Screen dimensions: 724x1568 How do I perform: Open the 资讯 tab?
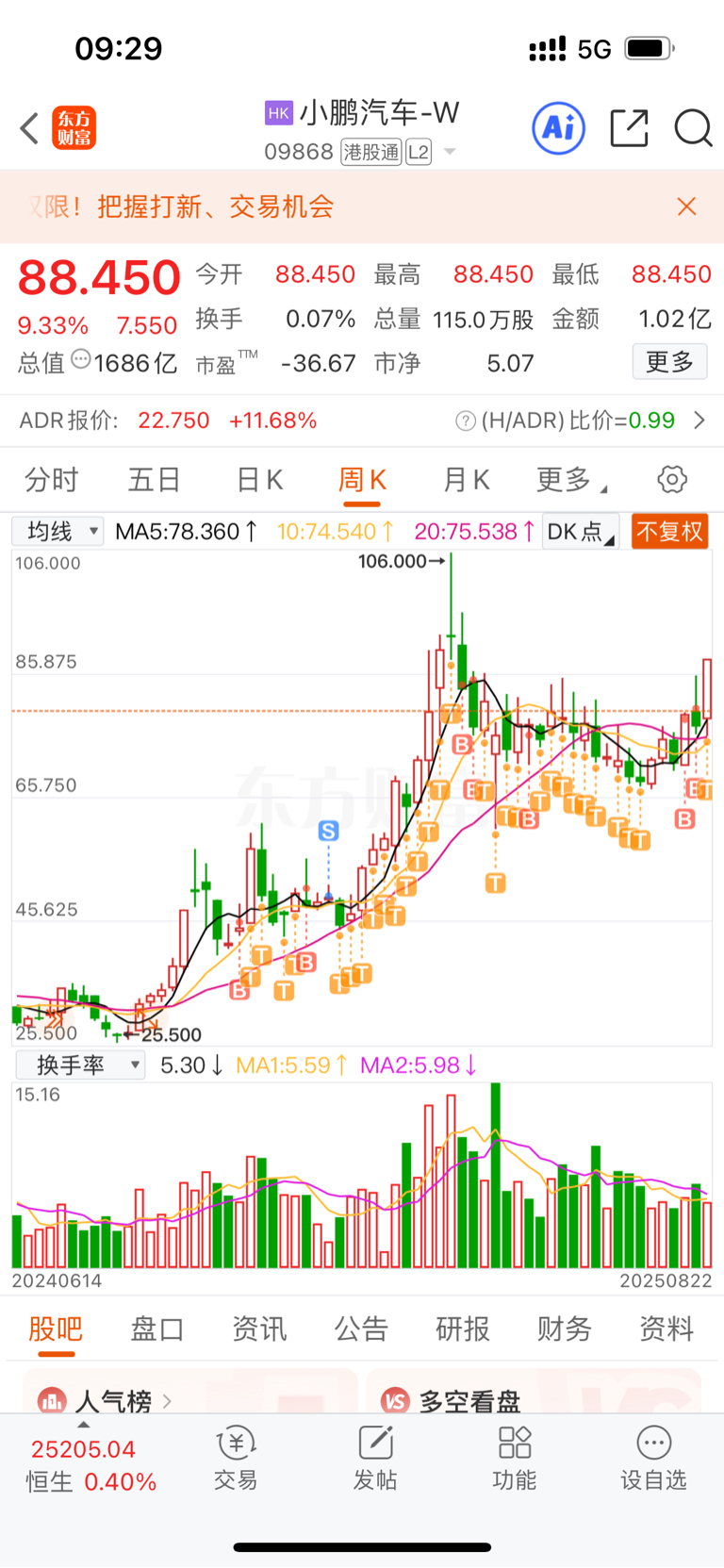259,1329
